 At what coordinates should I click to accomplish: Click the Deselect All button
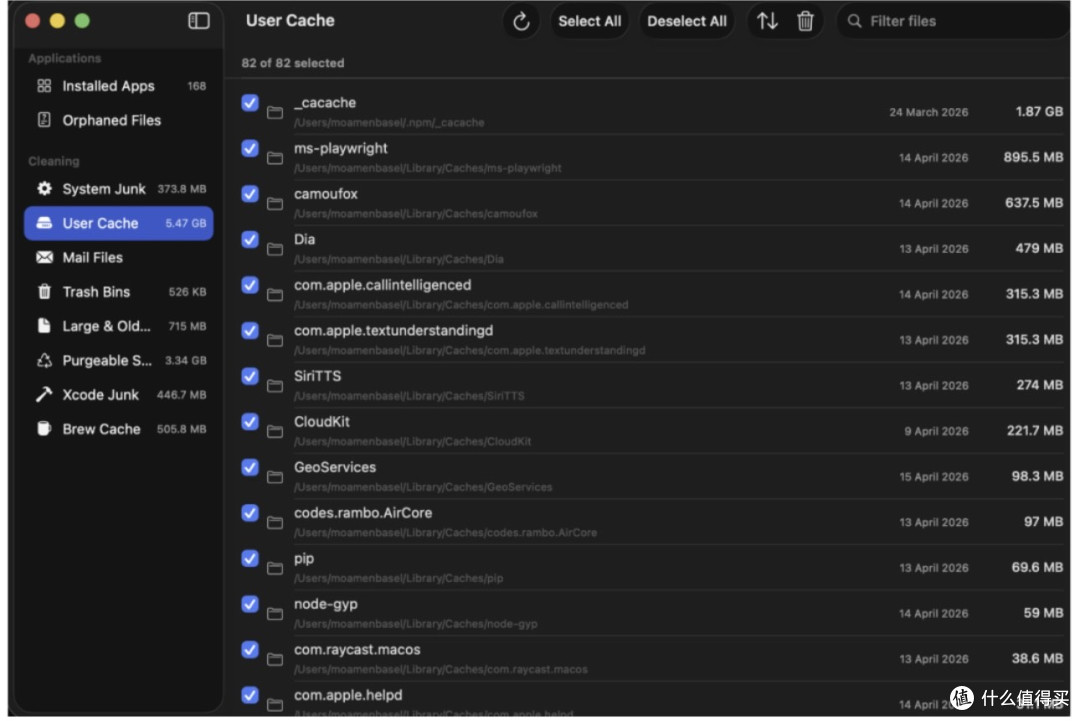(686, 21)
